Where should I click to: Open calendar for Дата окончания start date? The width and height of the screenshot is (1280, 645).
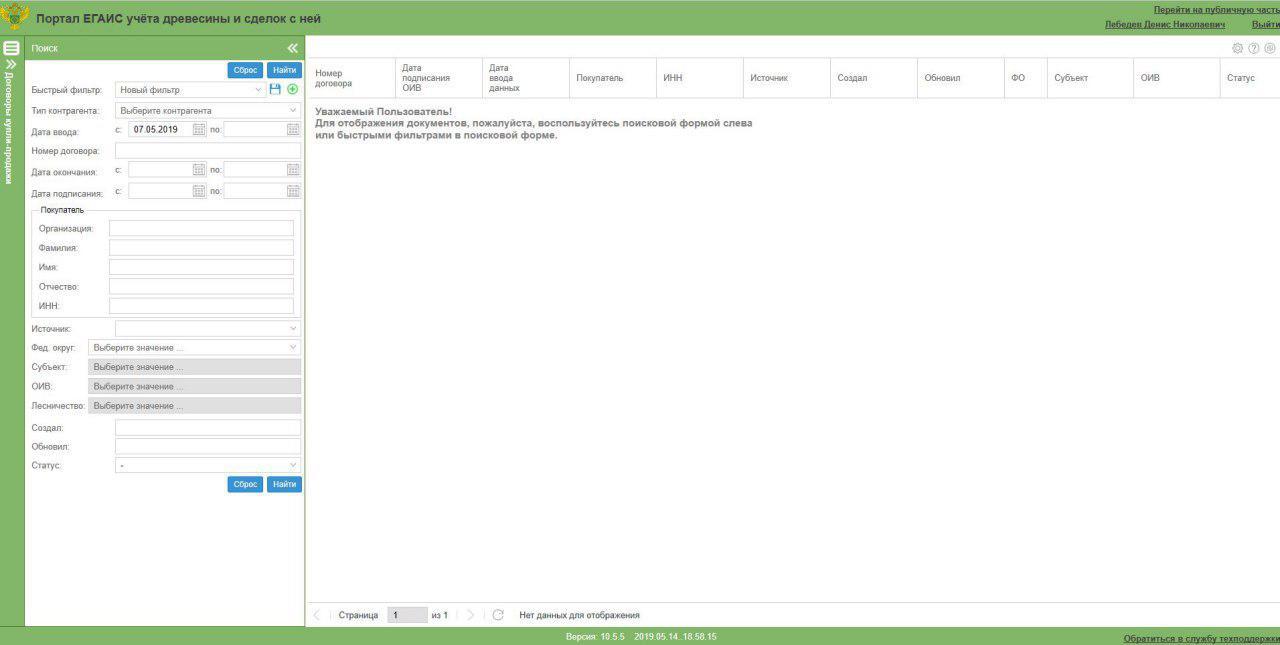(199, 170)
